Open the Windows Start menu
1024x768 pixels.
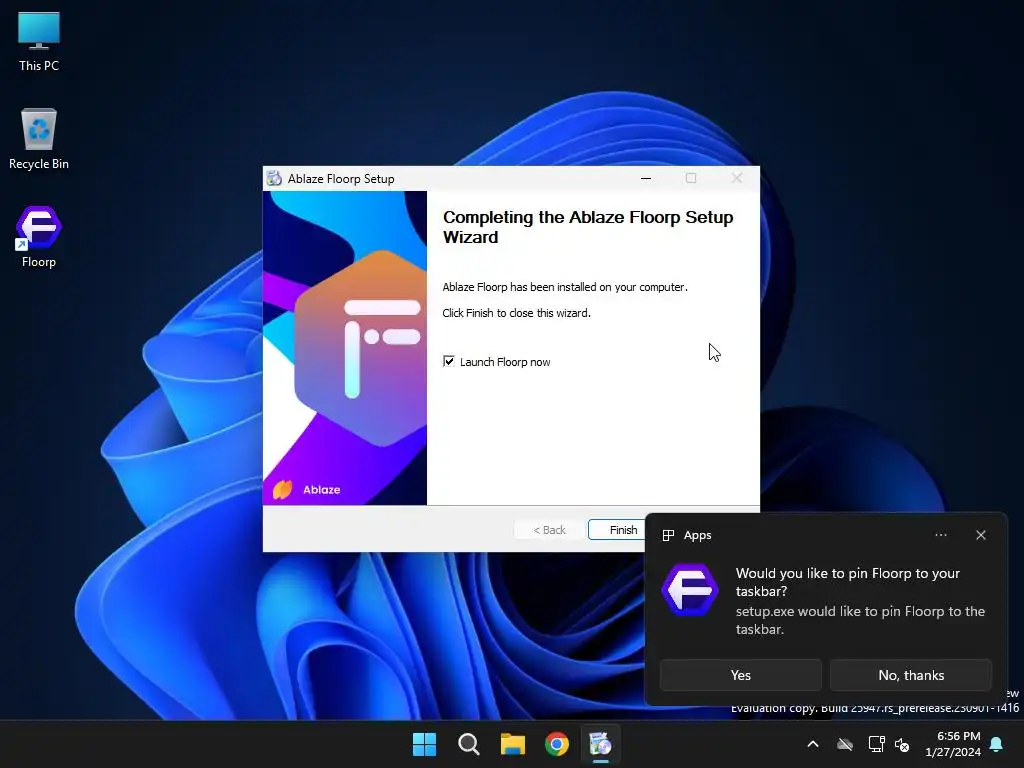424,744
